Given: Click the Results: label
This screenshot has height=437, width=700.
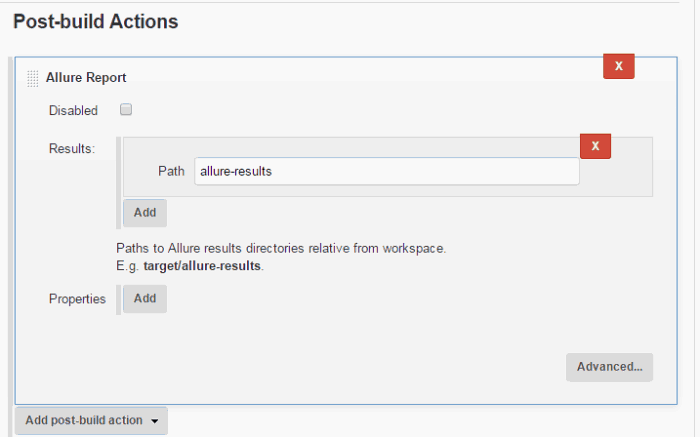Looking at the screenshot, I should [72, 148].
